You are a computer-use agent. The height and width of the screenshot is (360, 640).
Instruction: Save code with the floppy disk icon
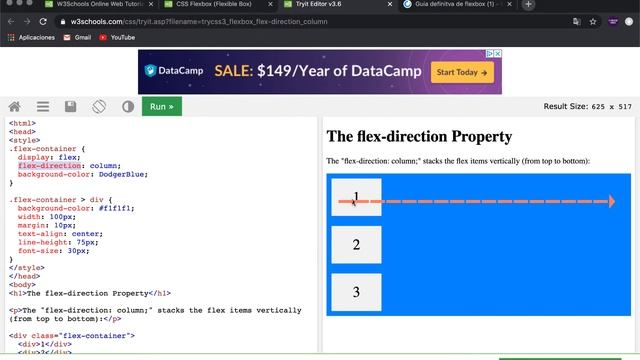(71, 107)
